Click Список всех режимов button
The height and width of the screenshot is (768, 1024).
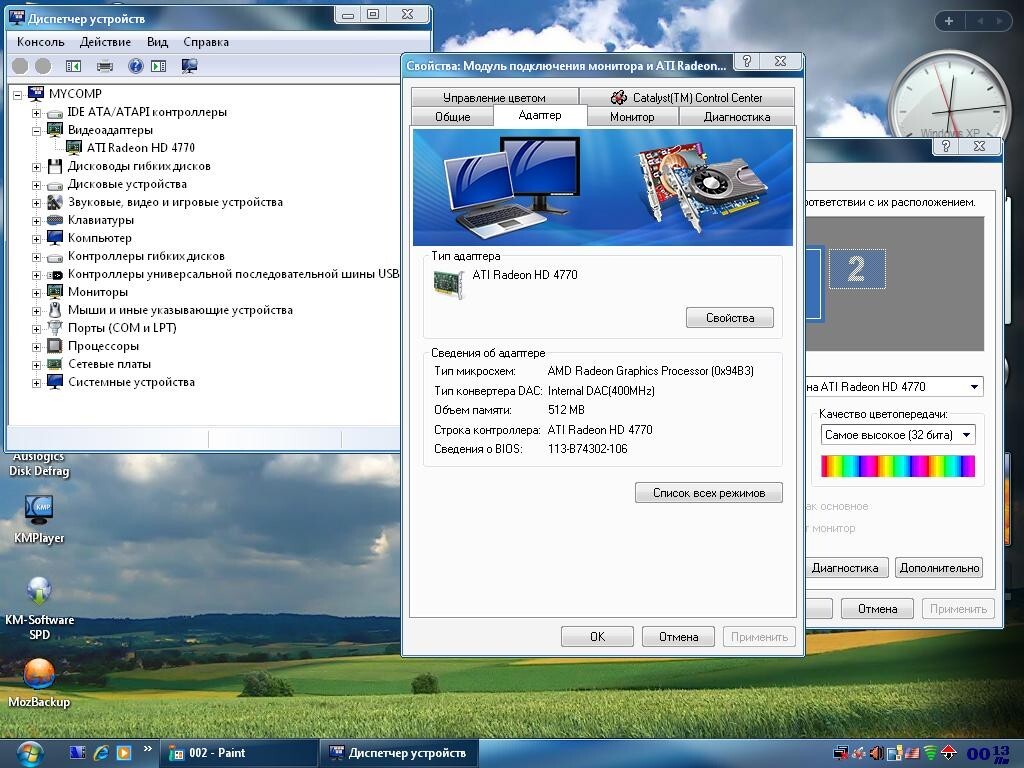pyautogui.click(x=709, y=493)
